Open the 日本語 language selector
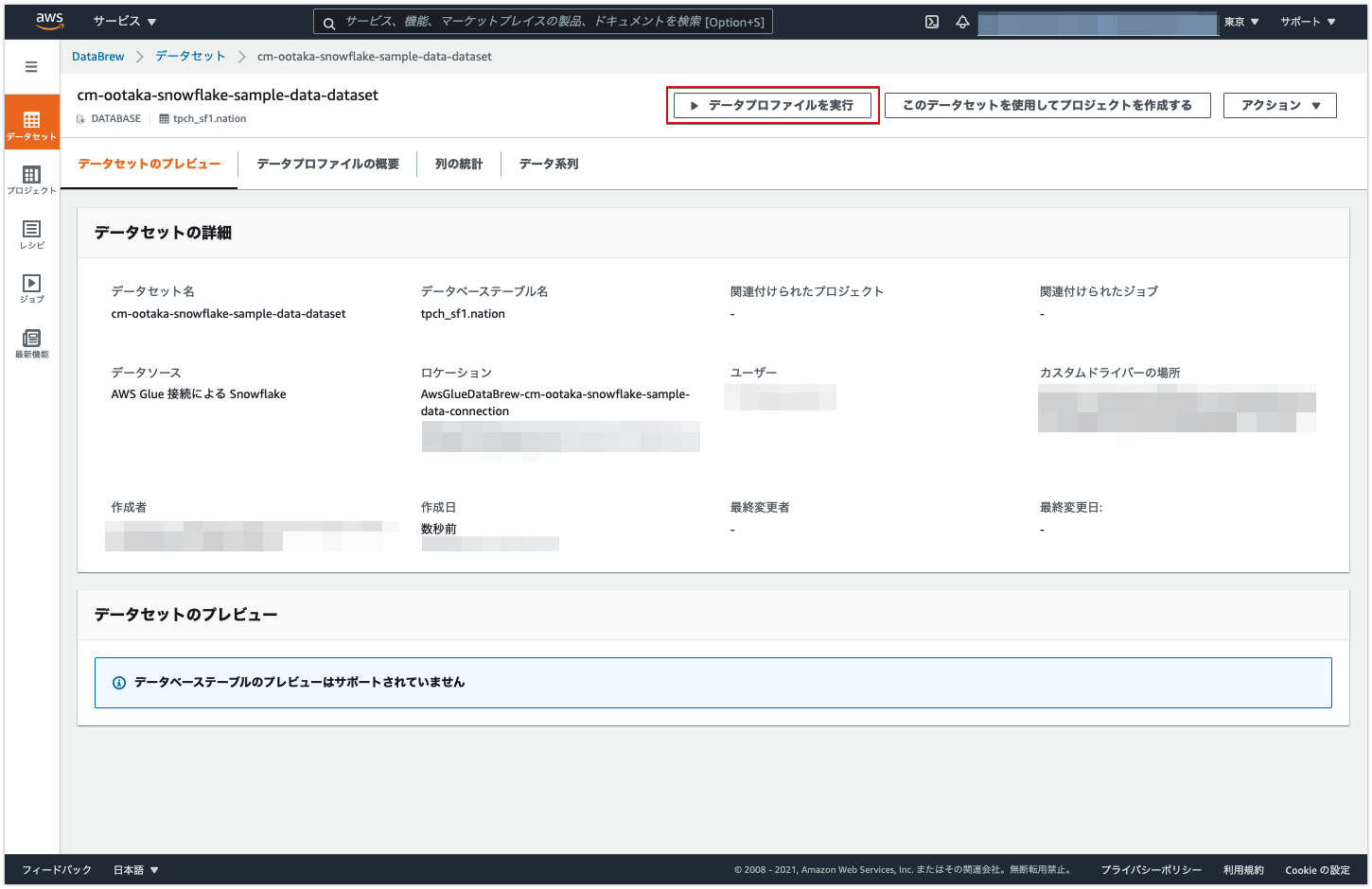 (135, 869)
